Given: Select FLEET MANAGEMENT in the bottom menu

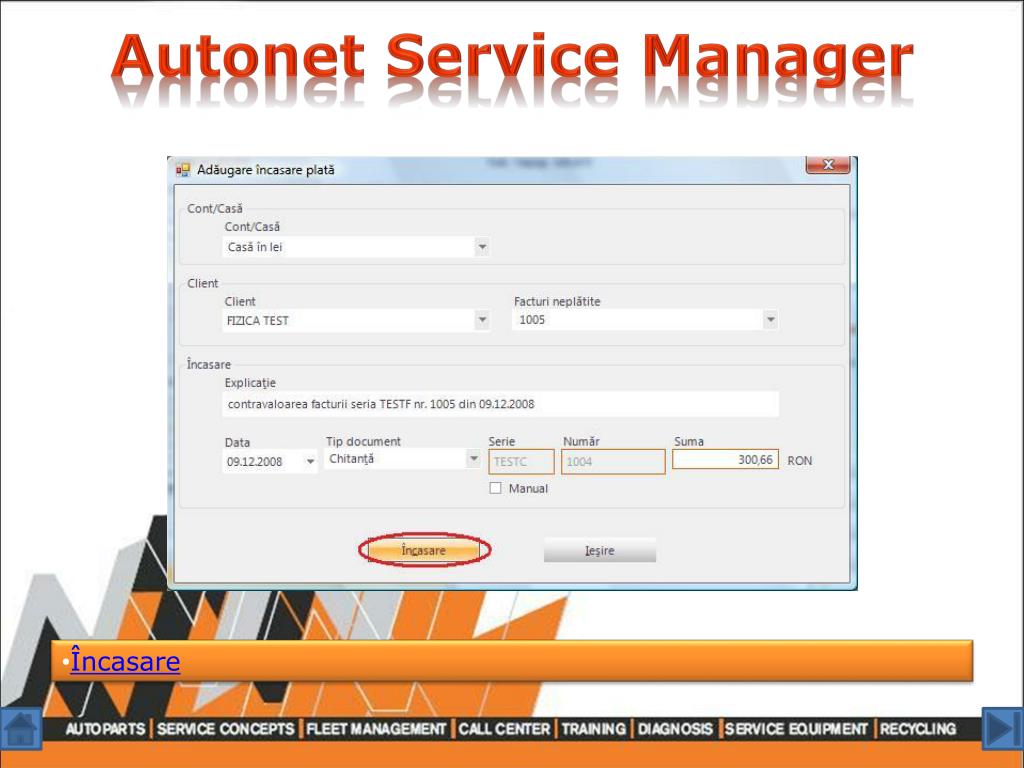Looking at the screenshot, I should point(376,729).
